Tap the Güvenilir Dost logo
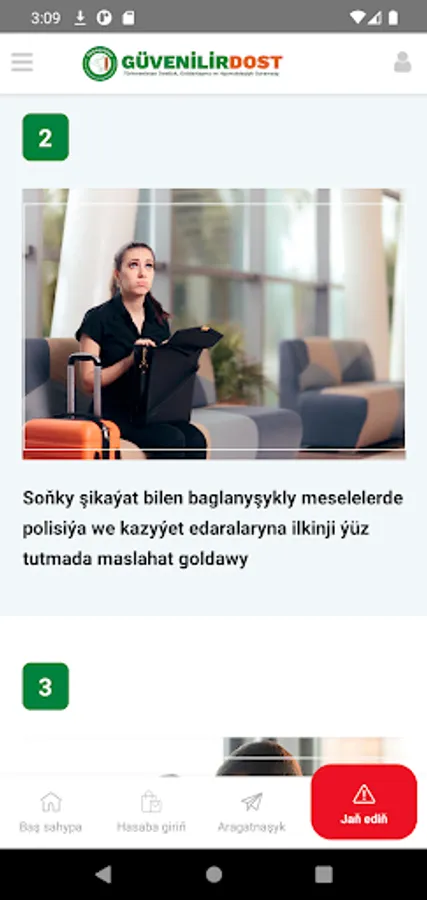The width and height of the screenshot is (427, 900). tap(183, 63)
